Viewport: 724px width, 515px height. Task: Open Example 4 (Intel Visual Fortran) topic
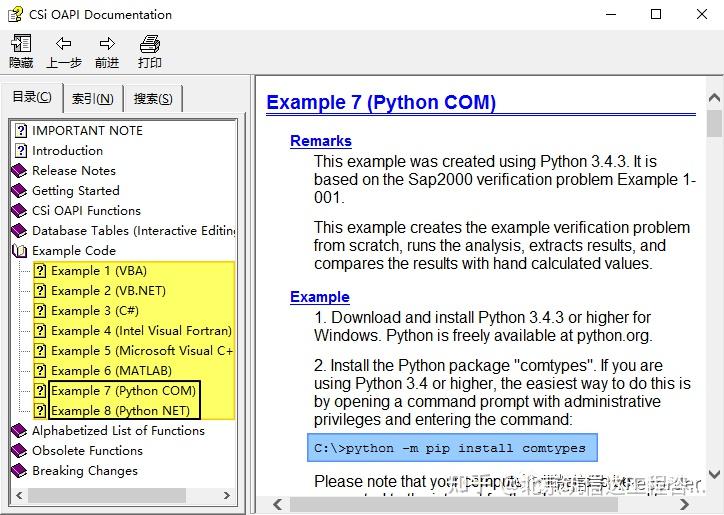pos(141,331)
